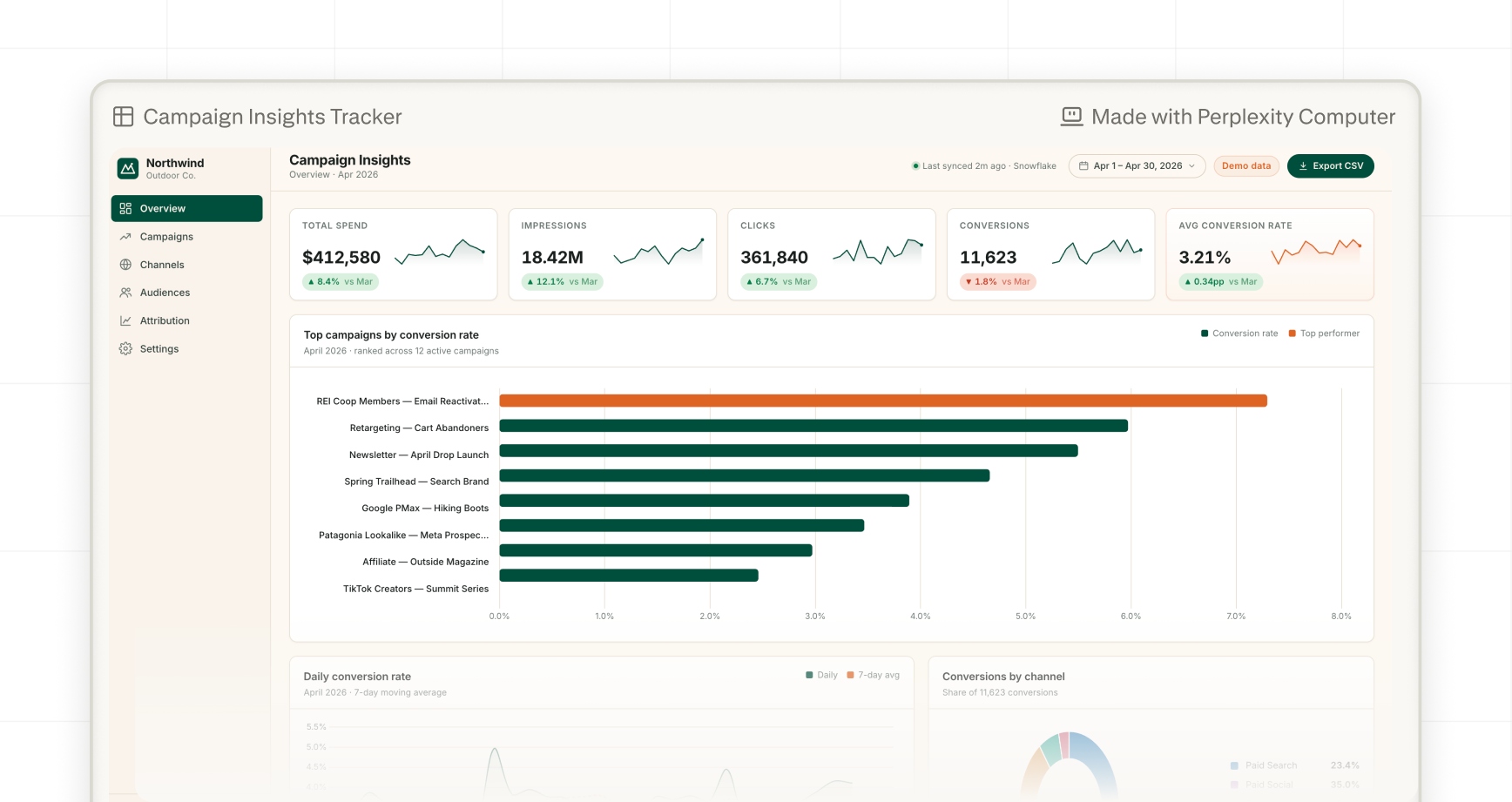Click the Attribution chart icon
Screen dimensions: 1512x802
pyautogui.click(x=125, y=320)
